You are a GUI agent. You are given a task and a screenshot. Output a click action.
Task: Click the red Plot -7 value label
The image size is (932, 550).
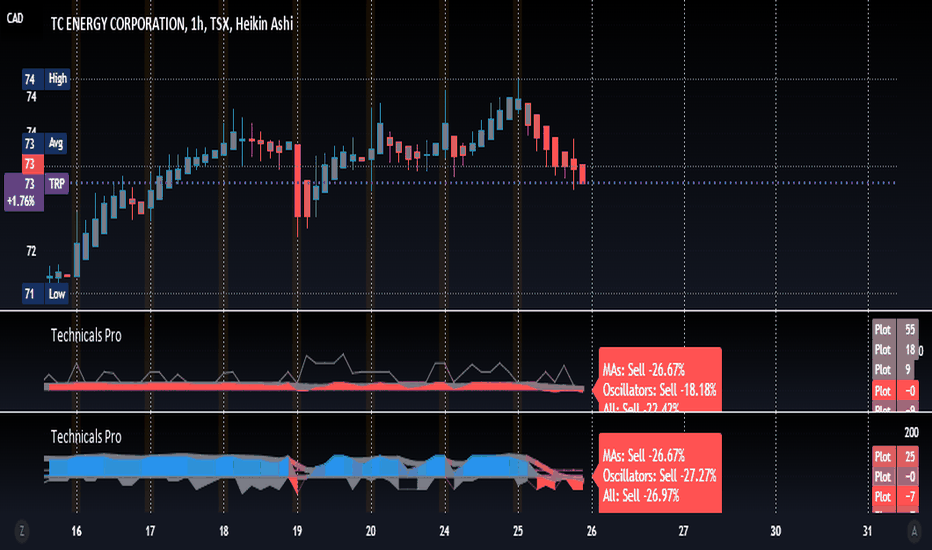coord(895,496)
